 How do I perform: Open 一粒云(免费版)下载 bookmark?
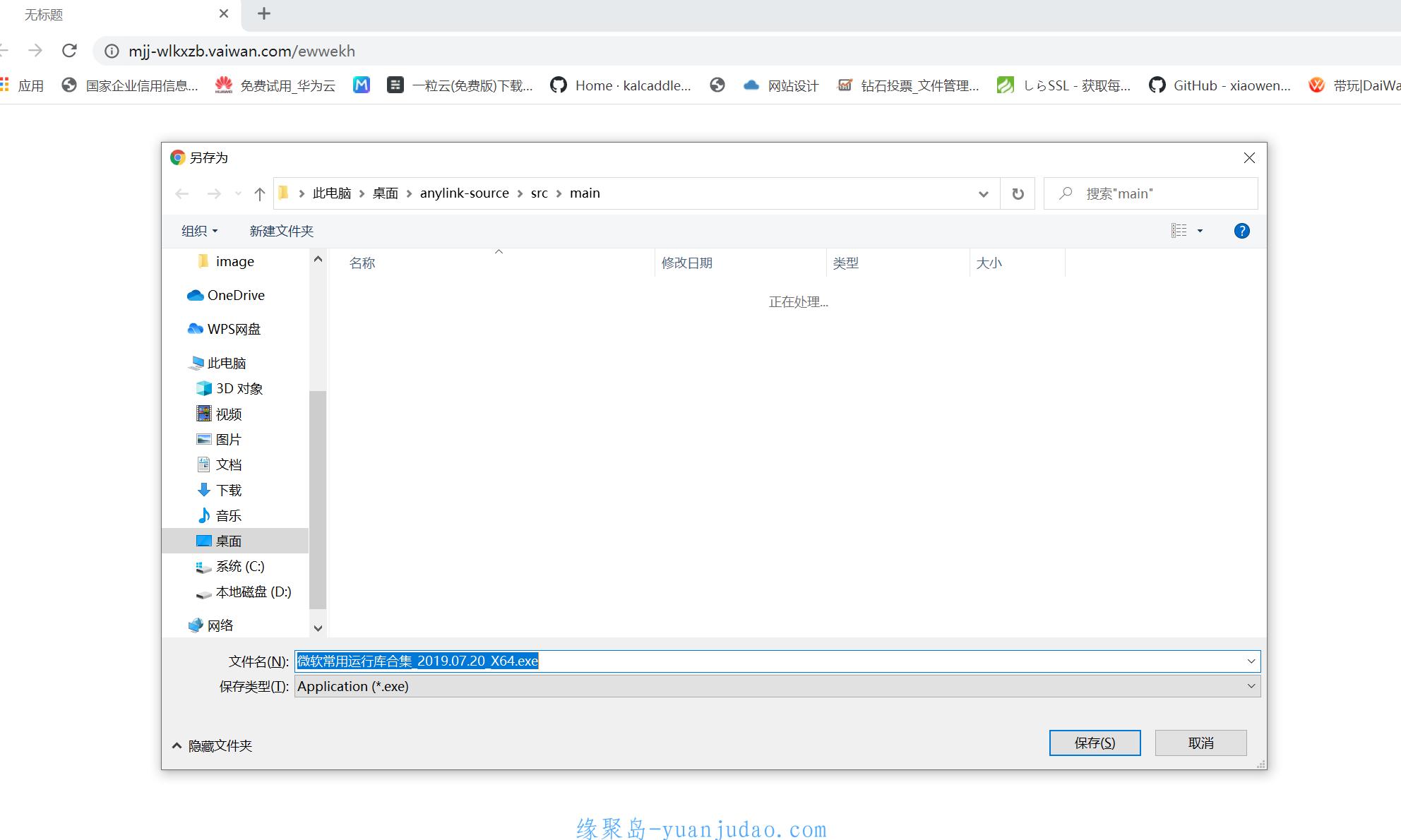tap(460, 85)
